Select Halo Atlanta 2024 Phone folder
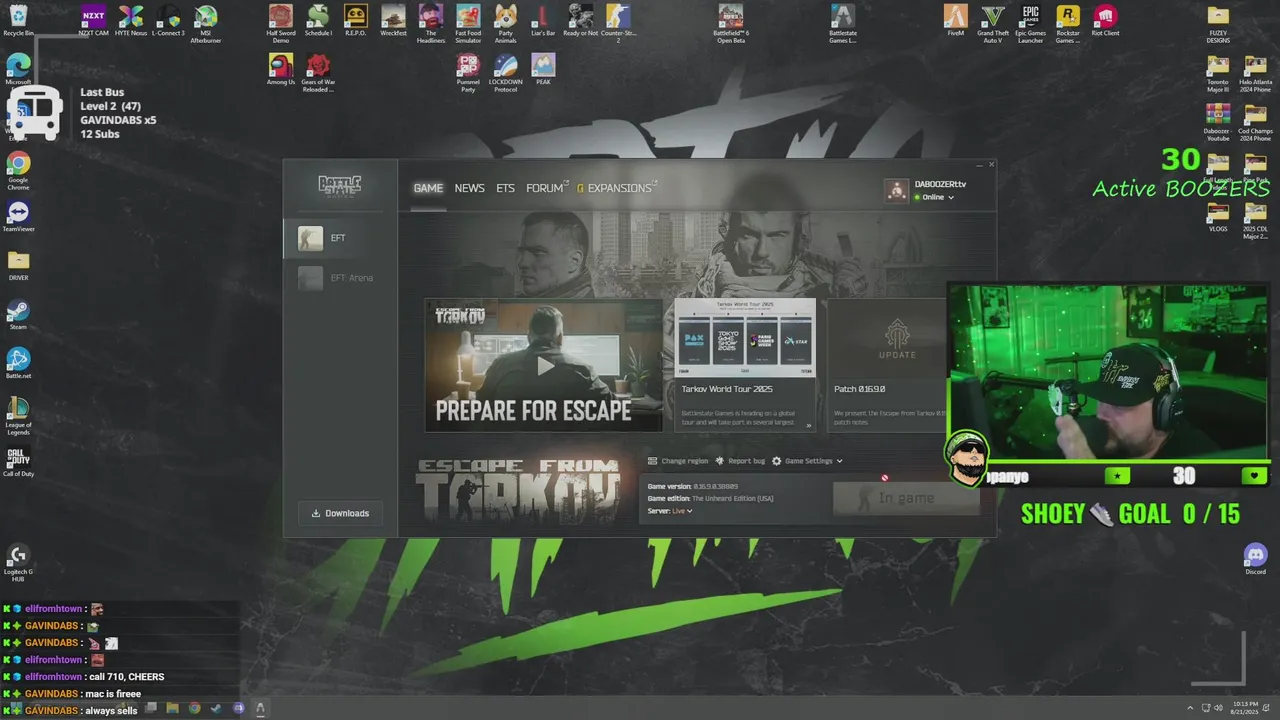The image size is (1280, 720). pos(1255,74)
